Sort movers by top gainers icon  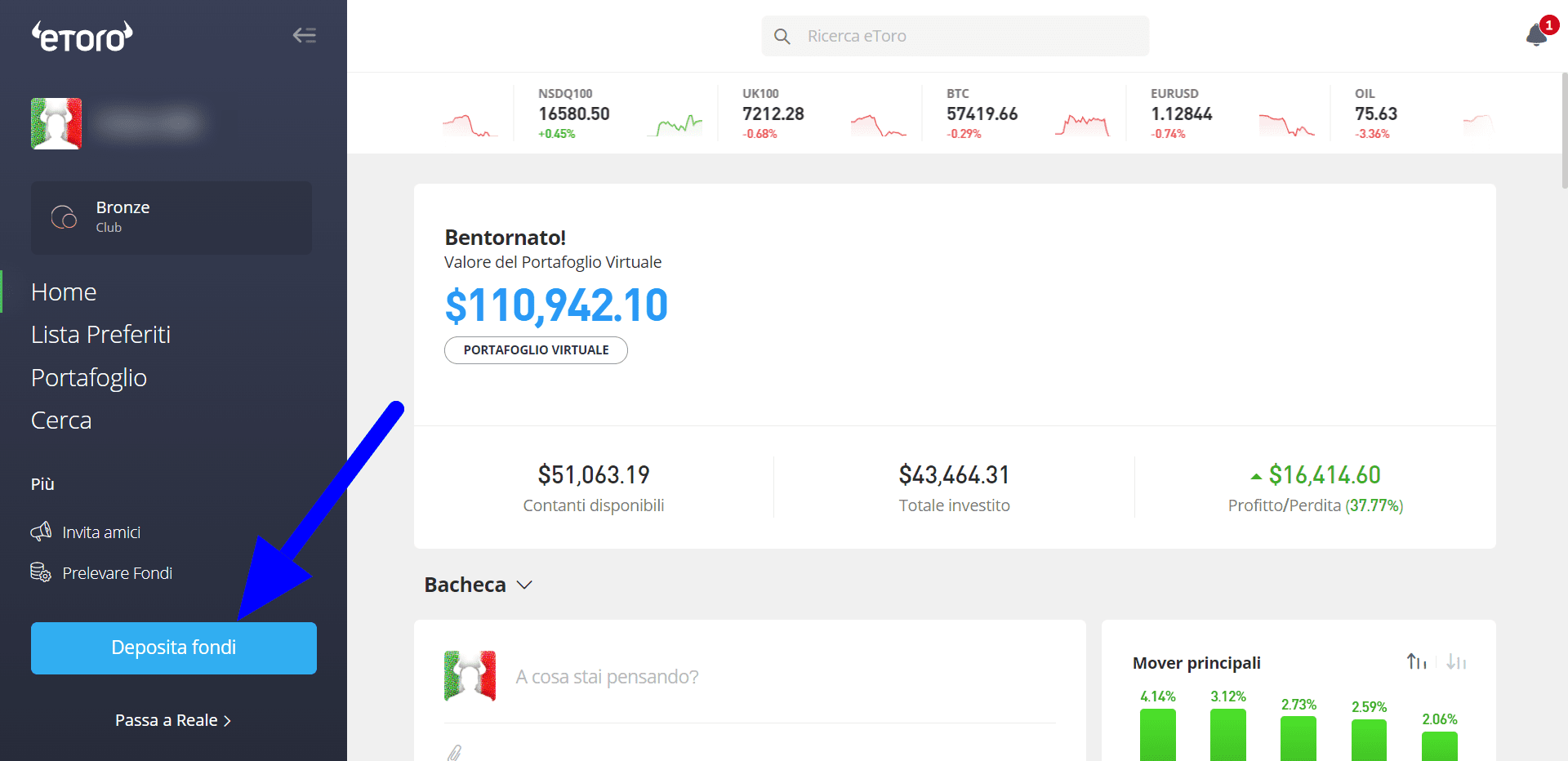1417,661
